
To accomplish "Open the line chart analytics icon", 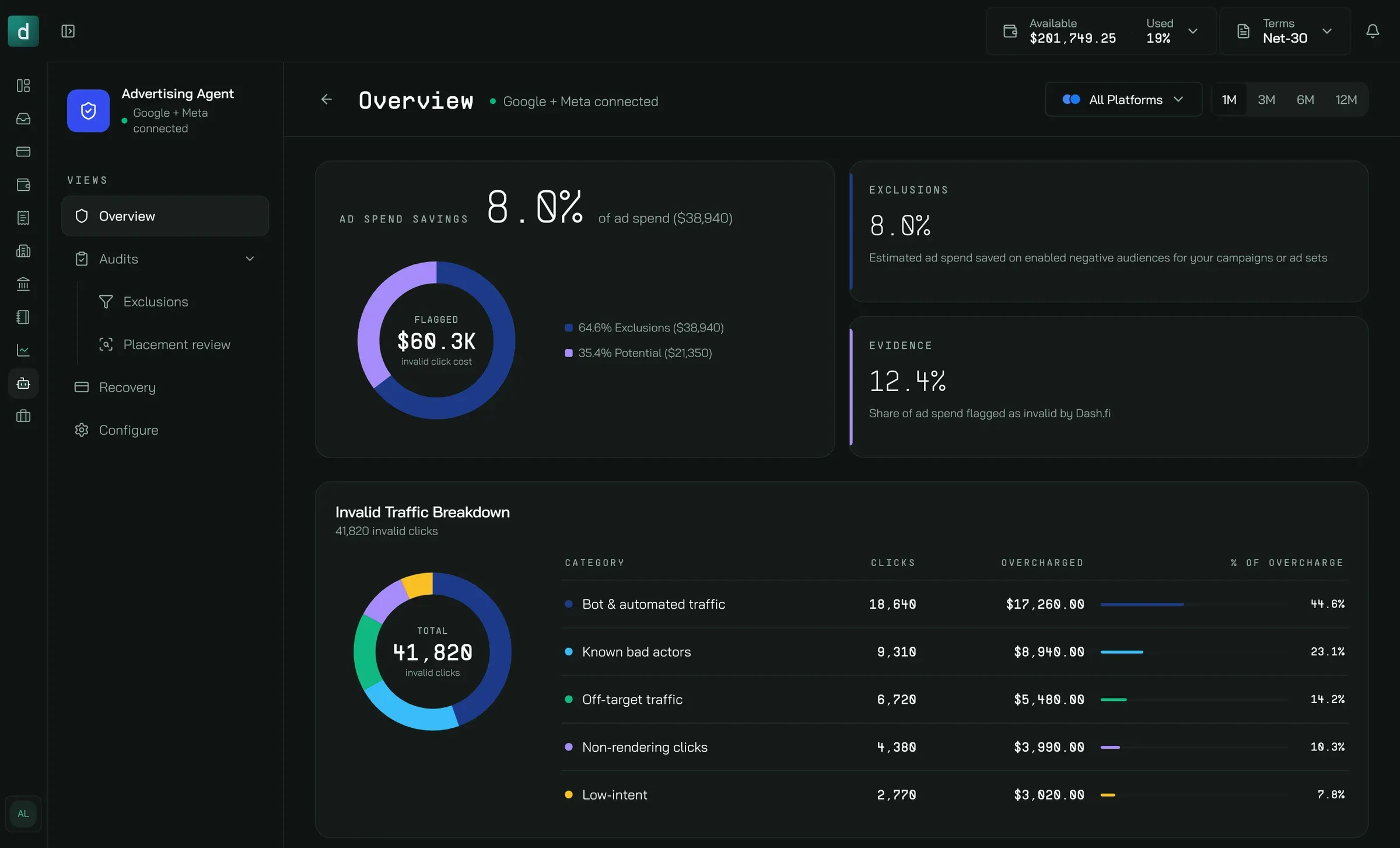I will (x=23, y=350).
